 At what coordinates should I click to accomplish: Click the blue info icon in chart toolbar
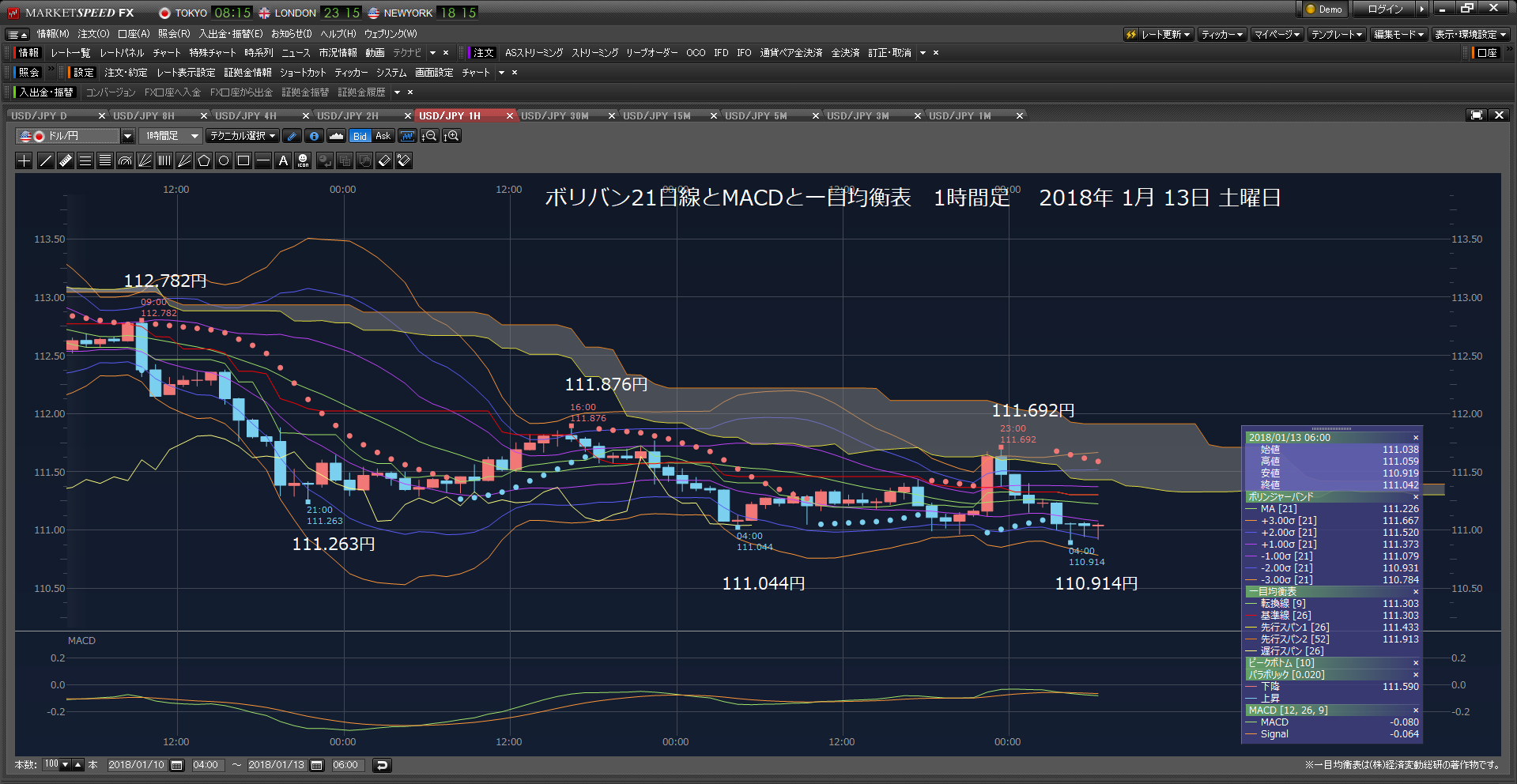tap(314, 136)
